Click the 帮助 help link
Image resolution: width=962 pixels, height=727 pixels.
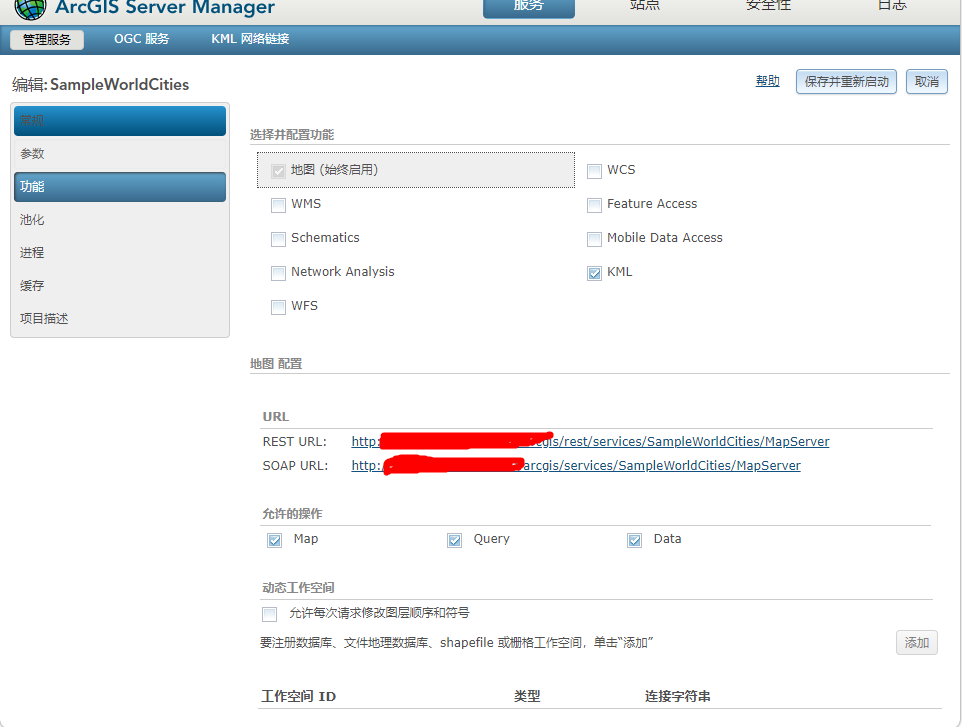(x=768, y=81)
